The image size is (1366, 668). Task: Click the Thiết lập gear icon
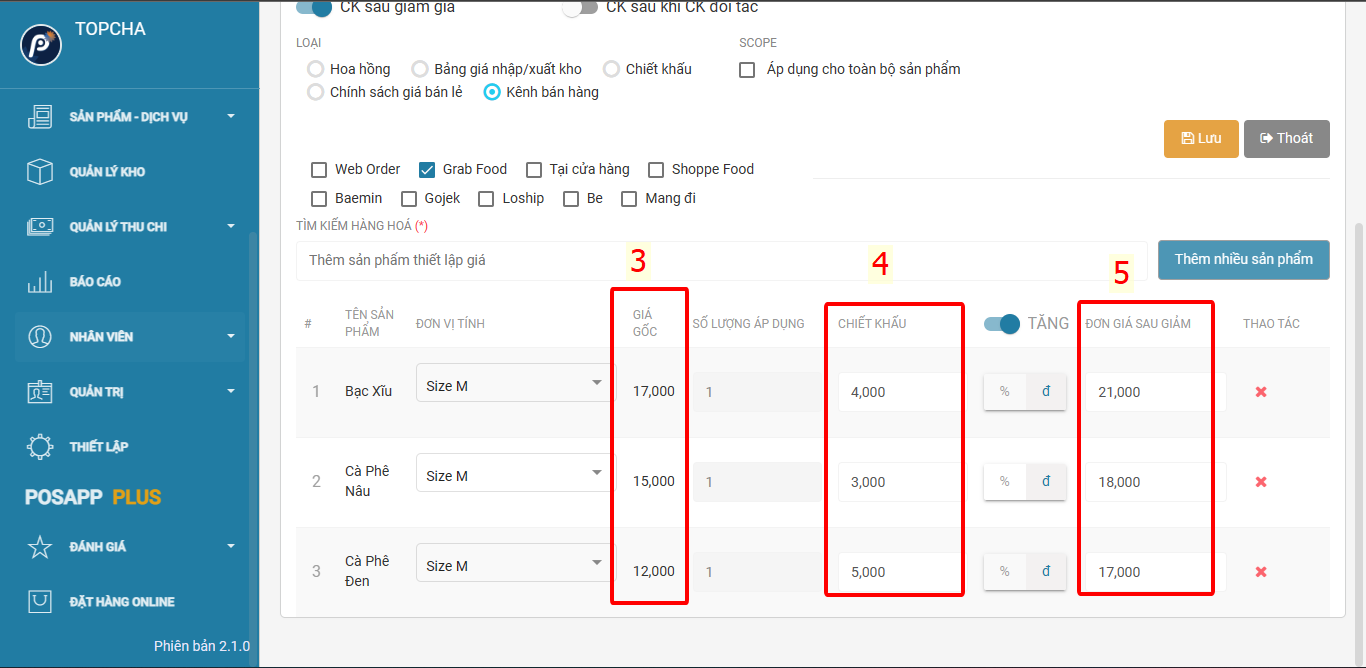tap(40, 447)
